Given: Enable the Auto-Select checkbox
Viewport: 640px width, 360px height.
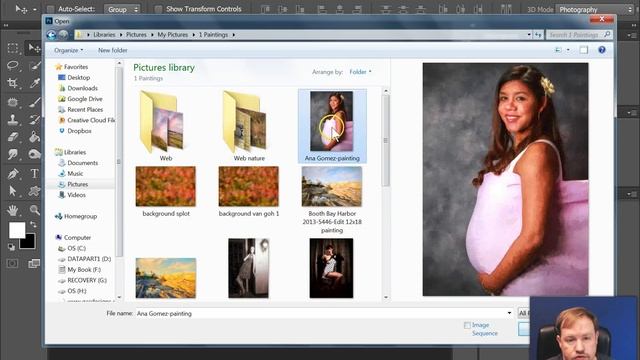Looking at the screenshot, I should click(50, 9).
